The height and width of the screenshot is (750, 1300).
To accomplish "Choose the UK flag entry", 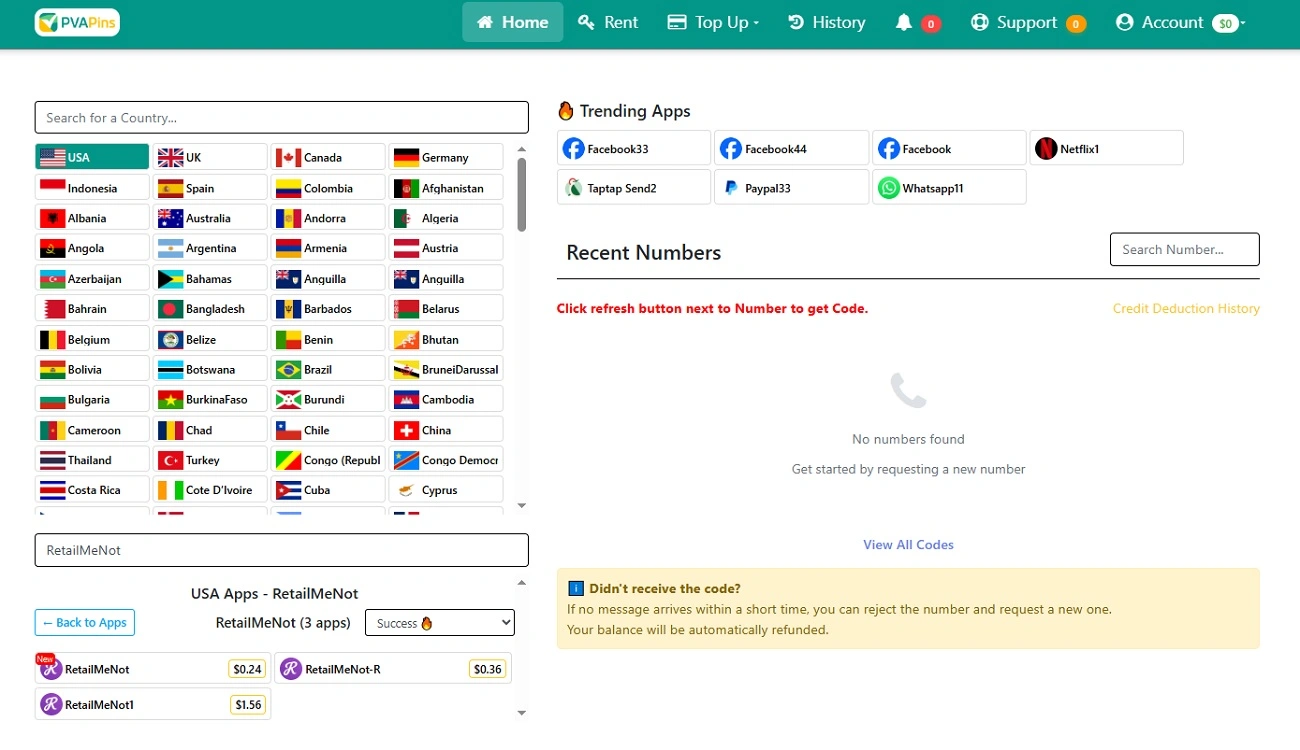I will click(210, 157).
